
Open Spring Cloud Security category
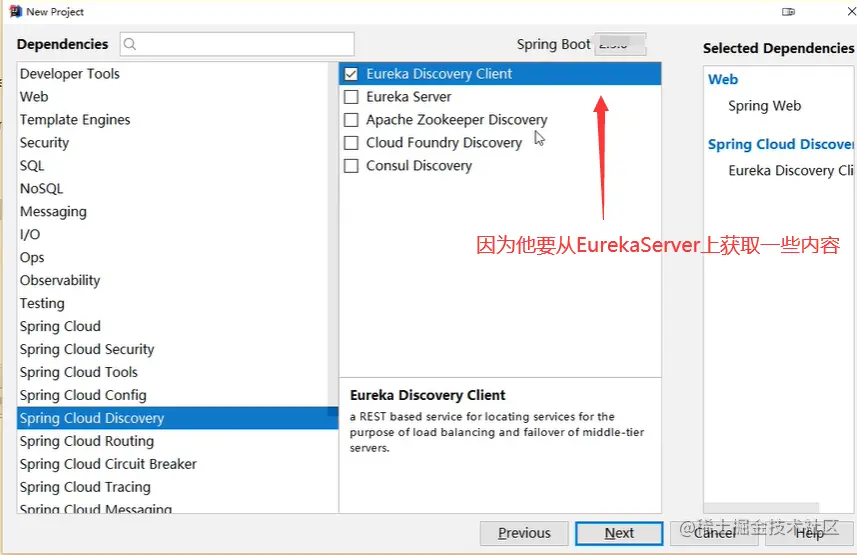point(172,349)
